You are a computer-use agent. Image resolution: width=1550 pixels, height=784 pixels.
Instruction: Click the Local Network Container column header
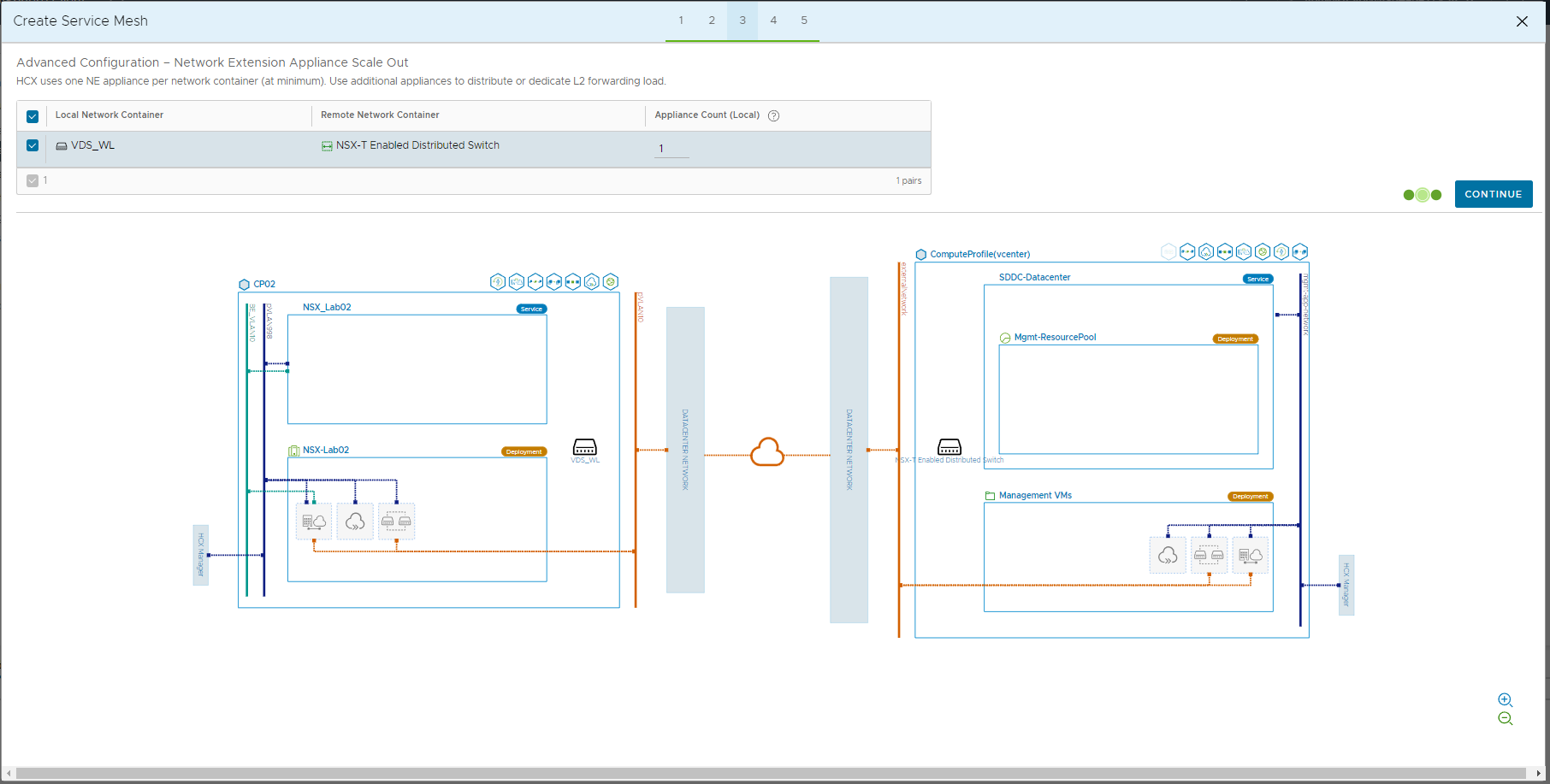[x=109, y=115]
